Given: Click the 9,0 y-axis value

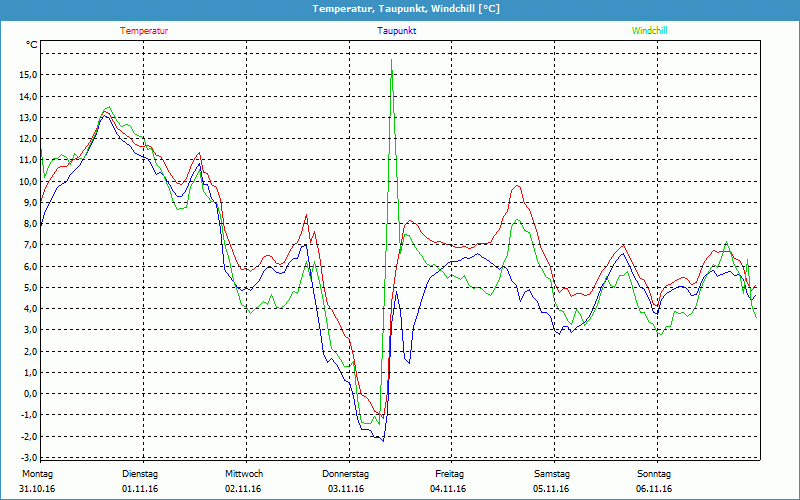Looking at the screenshot, I should click(30, 203).
